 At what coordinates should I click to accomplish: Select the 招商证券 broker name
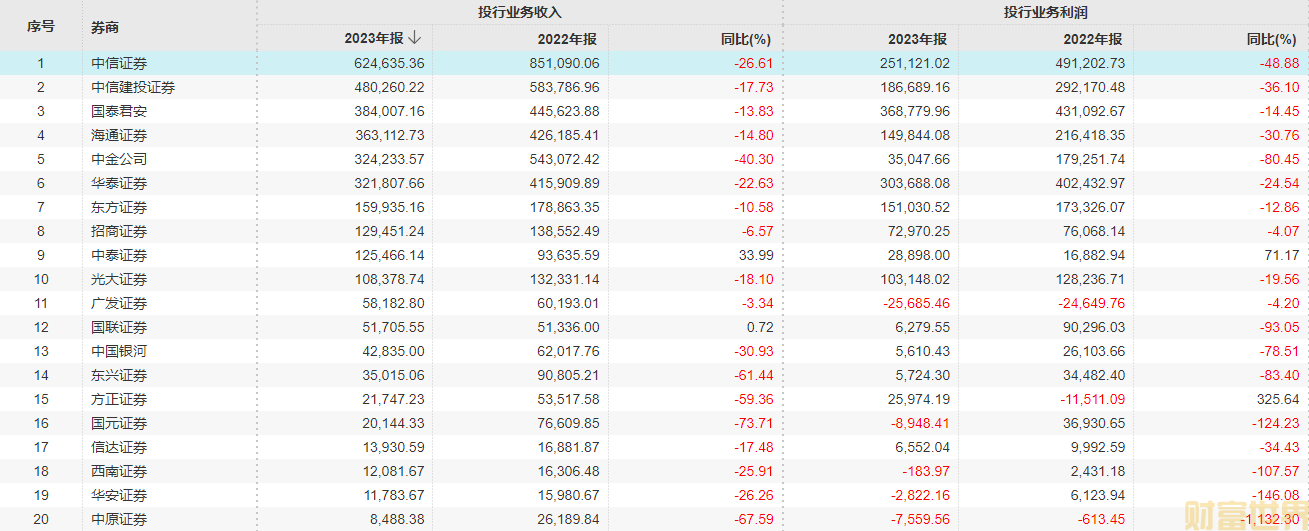pyautogui.click(x=119, y=231)
